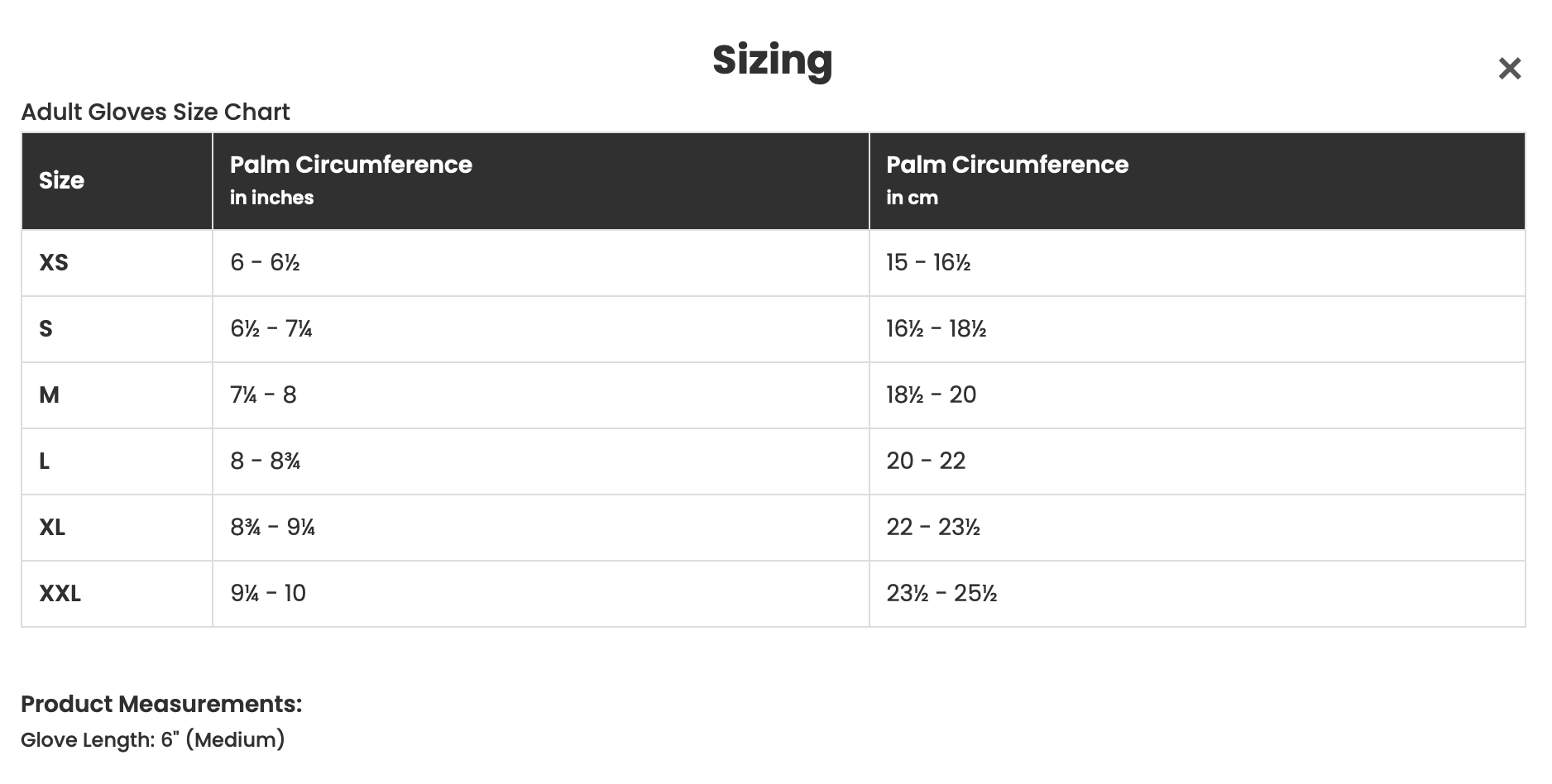Image resolution: width=1552 pixels, height=784 pixels.
Task: Click the Adult Gloves Size Chart caption
Action: click(156, 112)
